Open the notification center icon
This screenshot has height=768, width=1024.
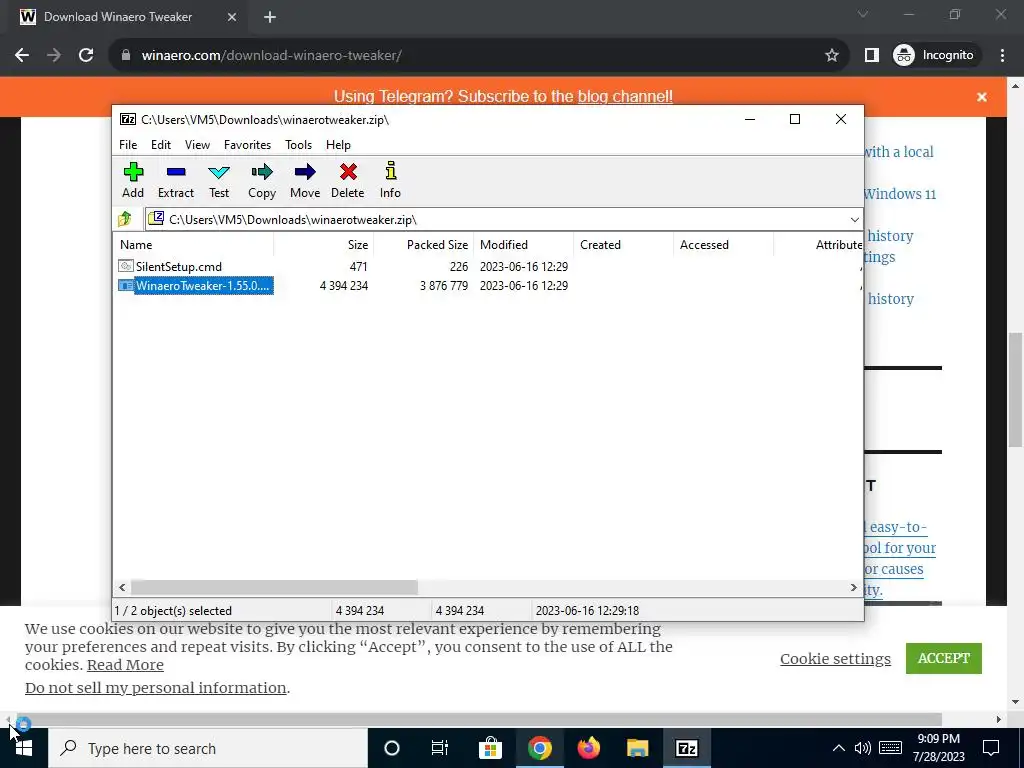tap(991, 748)
